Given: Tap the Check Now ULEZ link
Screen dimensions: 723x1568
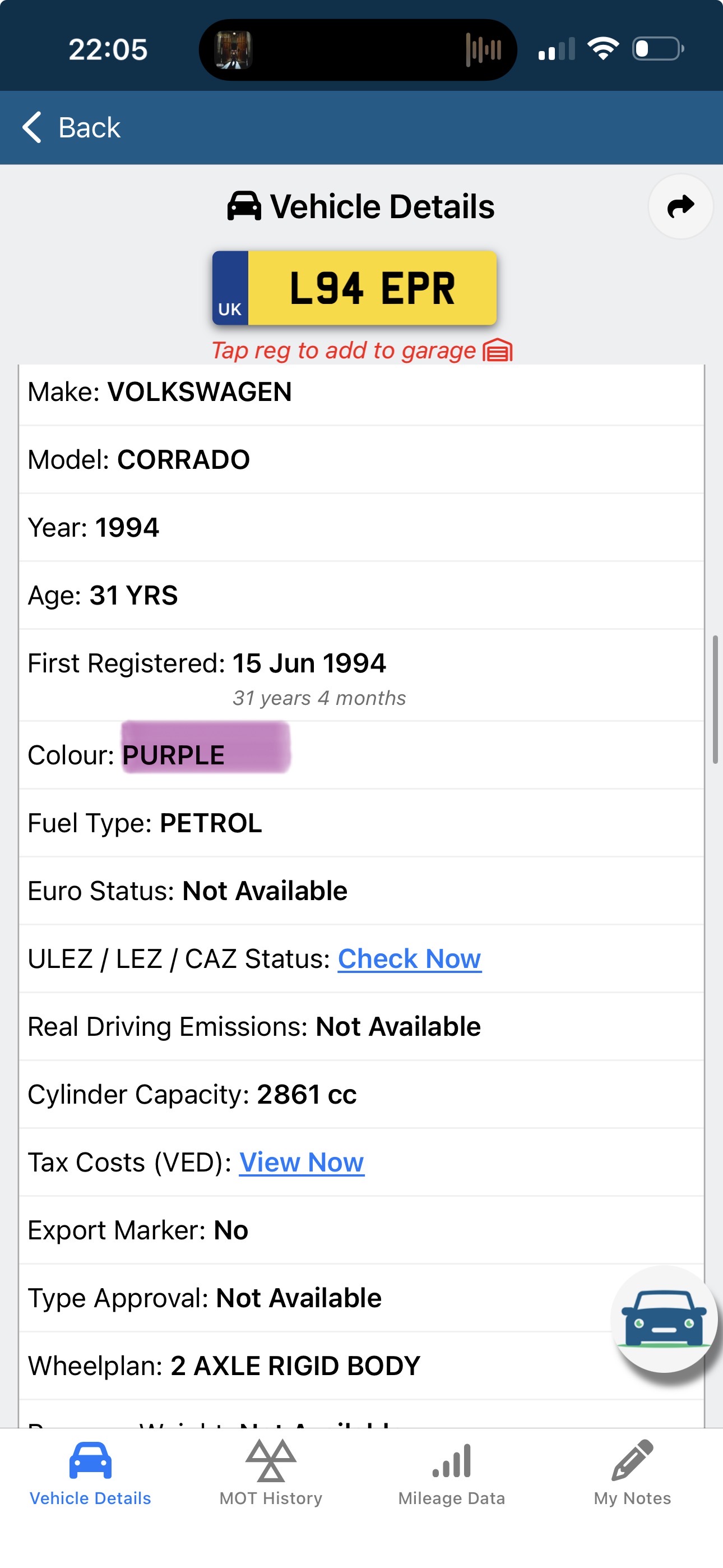Looking at the screenshot, I should tap(410, 960).
